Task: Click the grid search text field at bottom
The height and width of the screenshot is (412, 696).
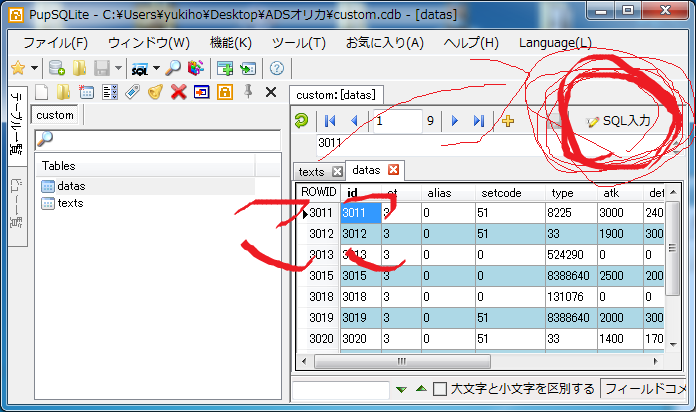Action: pos(340,389)
